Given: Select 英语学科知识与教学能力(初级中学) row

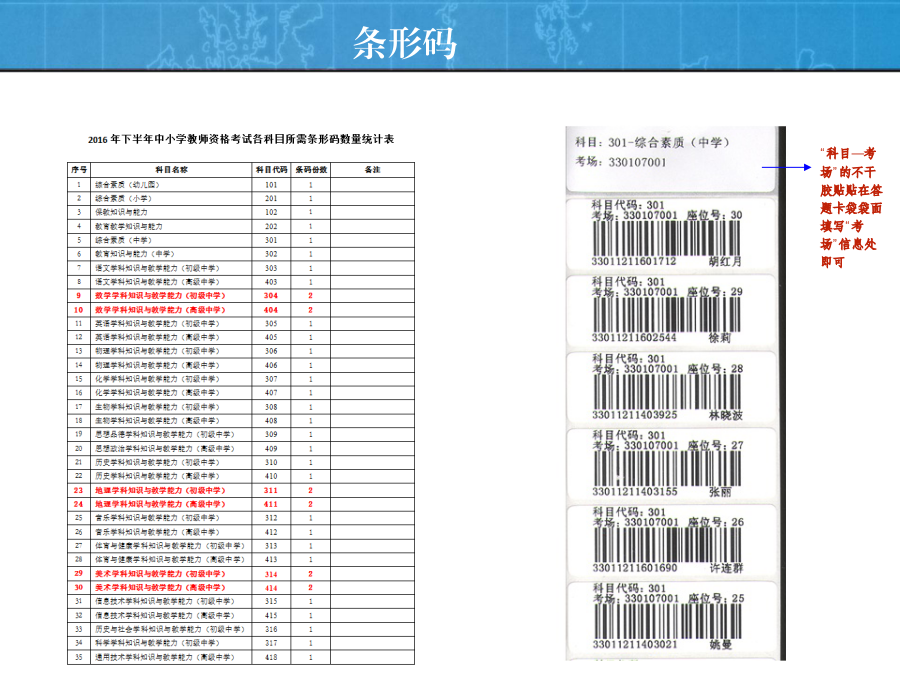Looking at the screenshot, I should [241, 324].
